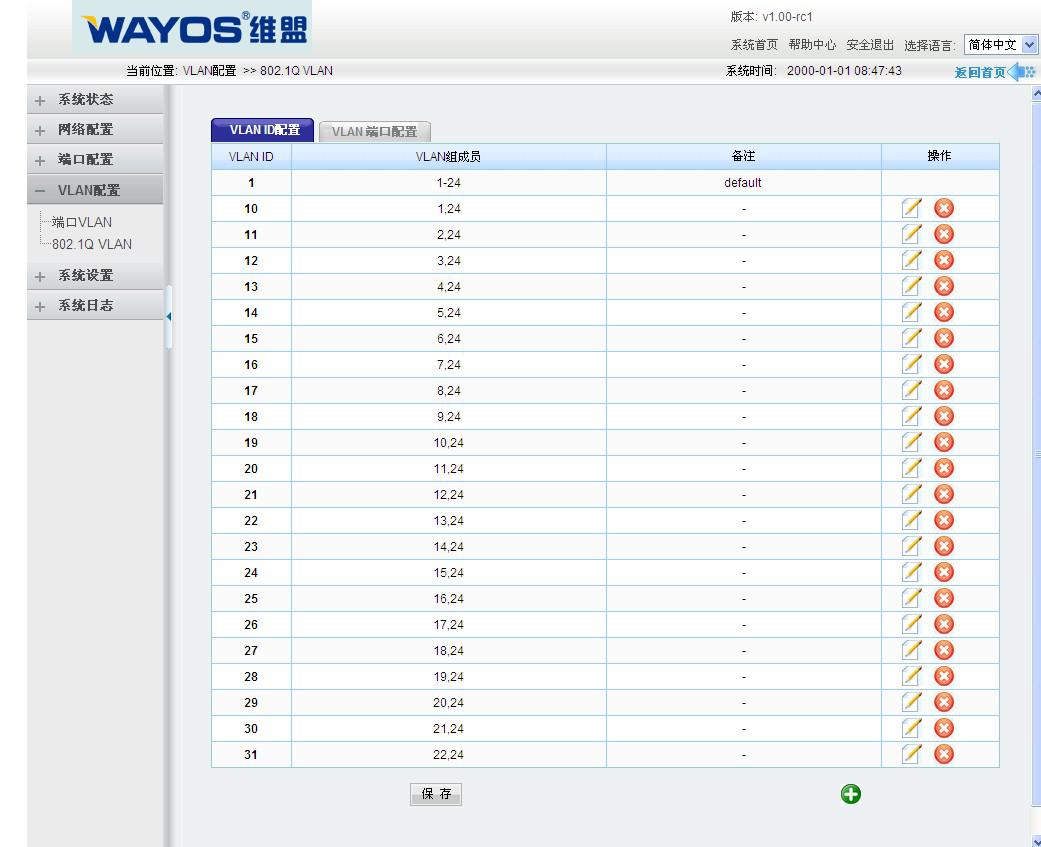The height and width of the screenshot is (847, 1041).
Task: Open 端口VLAN in the sidebar tree
Action: click(82, 222)
